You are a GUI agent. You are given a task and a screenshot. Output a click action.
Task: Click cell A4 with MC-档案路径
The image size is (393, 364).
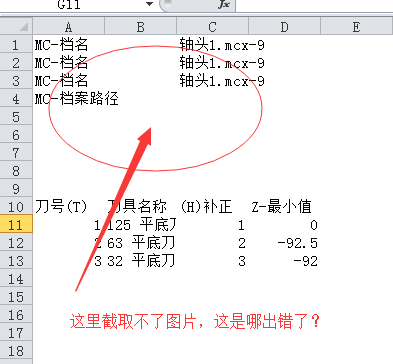69,99
